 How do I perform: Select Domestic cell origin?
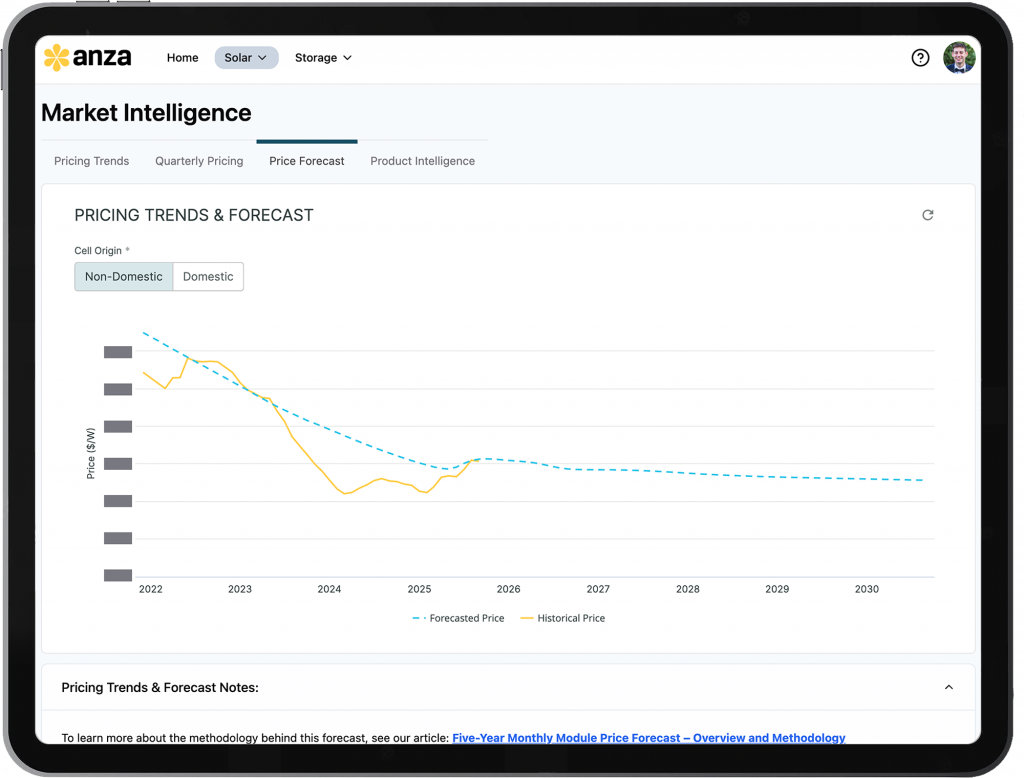click(208, 277)
